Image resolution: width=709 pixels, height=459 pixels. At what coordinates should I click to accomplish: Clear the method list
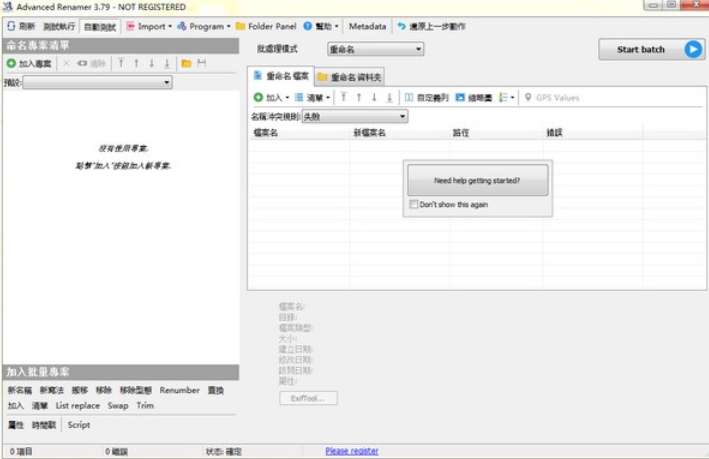pos(91,63)
